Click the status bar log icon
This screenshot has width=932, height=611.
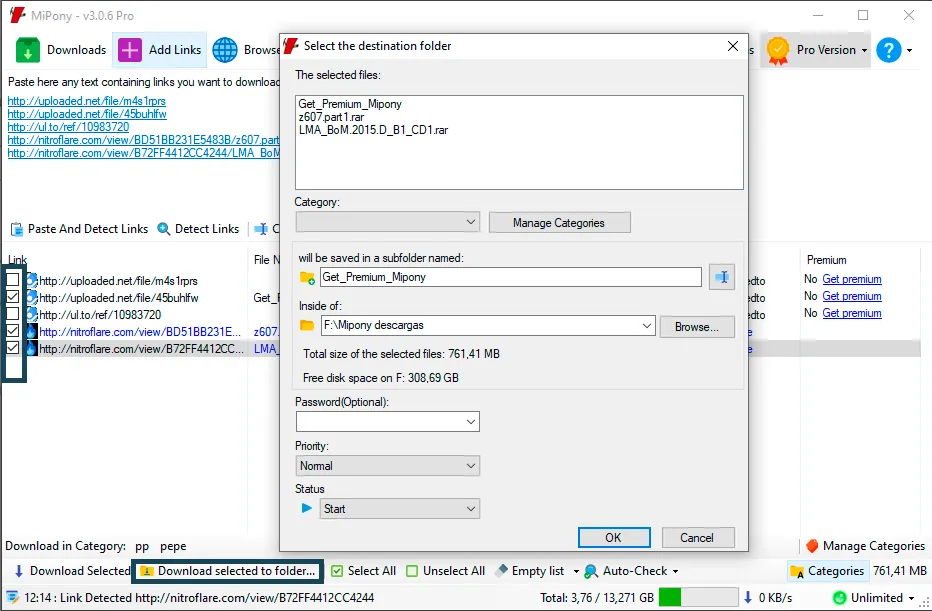tap(12, 597)
